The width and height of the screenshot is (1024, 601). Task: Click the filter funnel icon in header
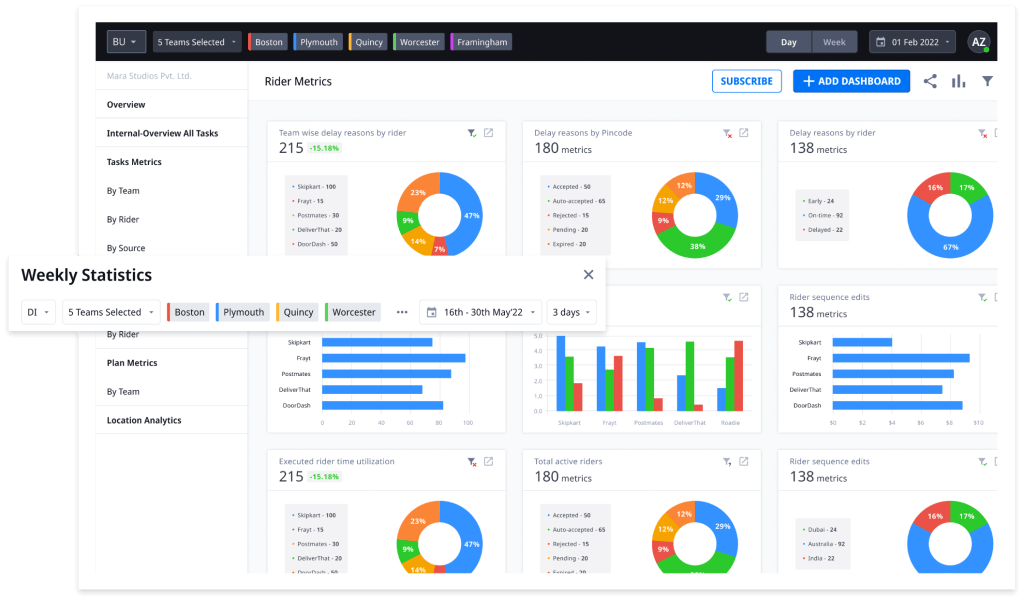click(987, 82)
